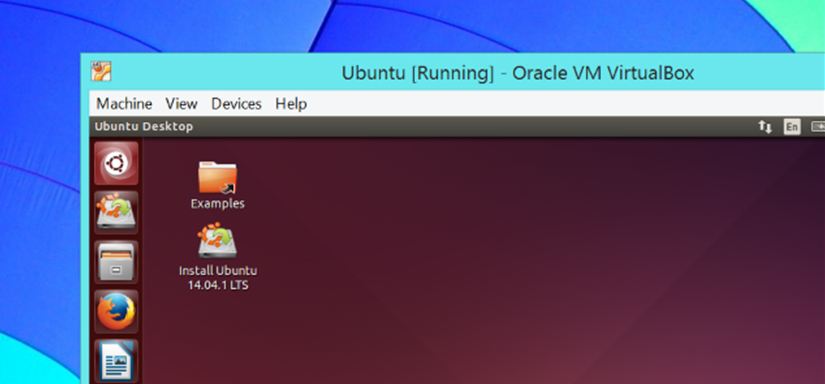The width and height of the screenshot is (825, 384).
Task: Open the View menu
Action: [x=182, y=104]
